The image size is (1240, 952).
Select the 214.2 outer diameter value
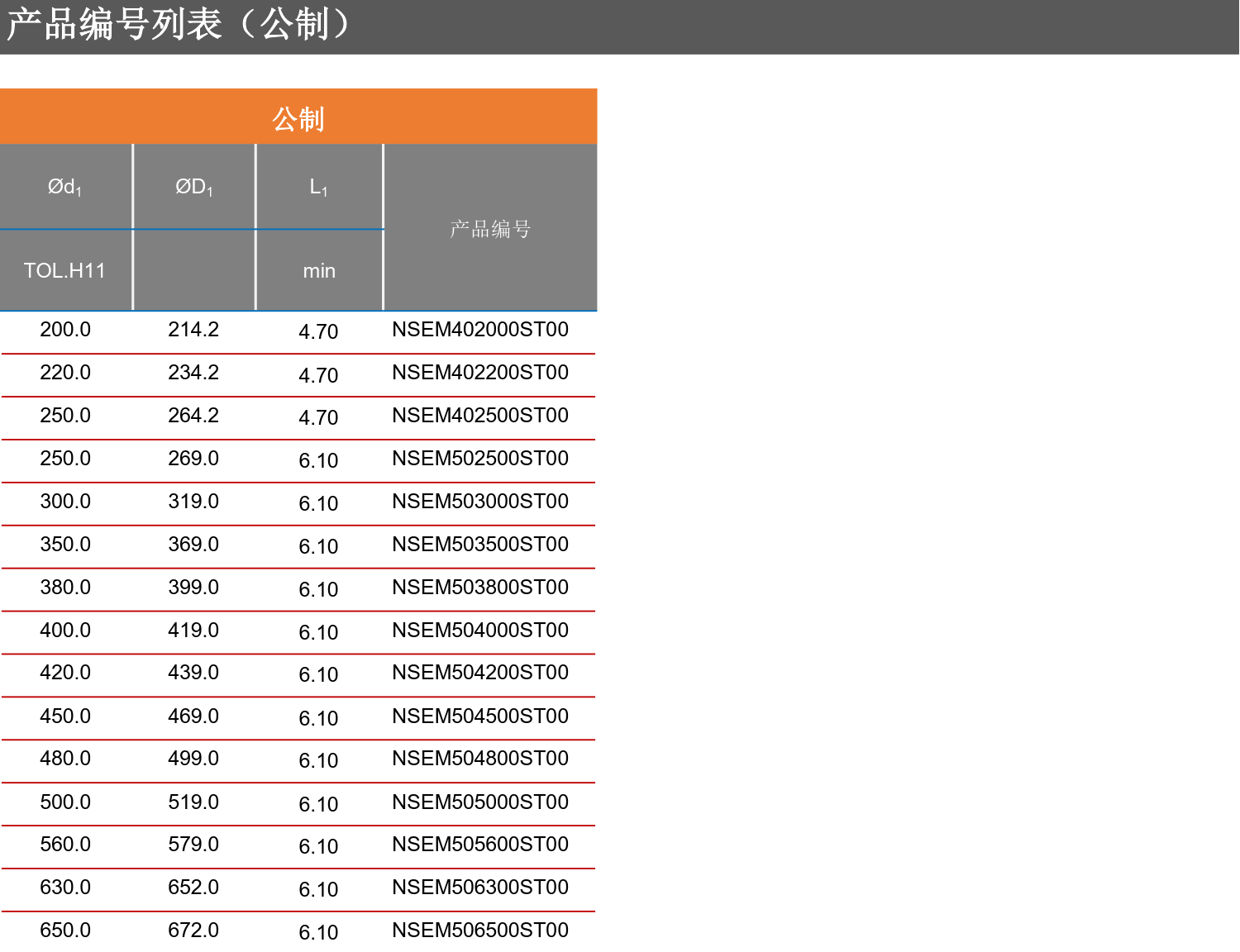point(193,330)
